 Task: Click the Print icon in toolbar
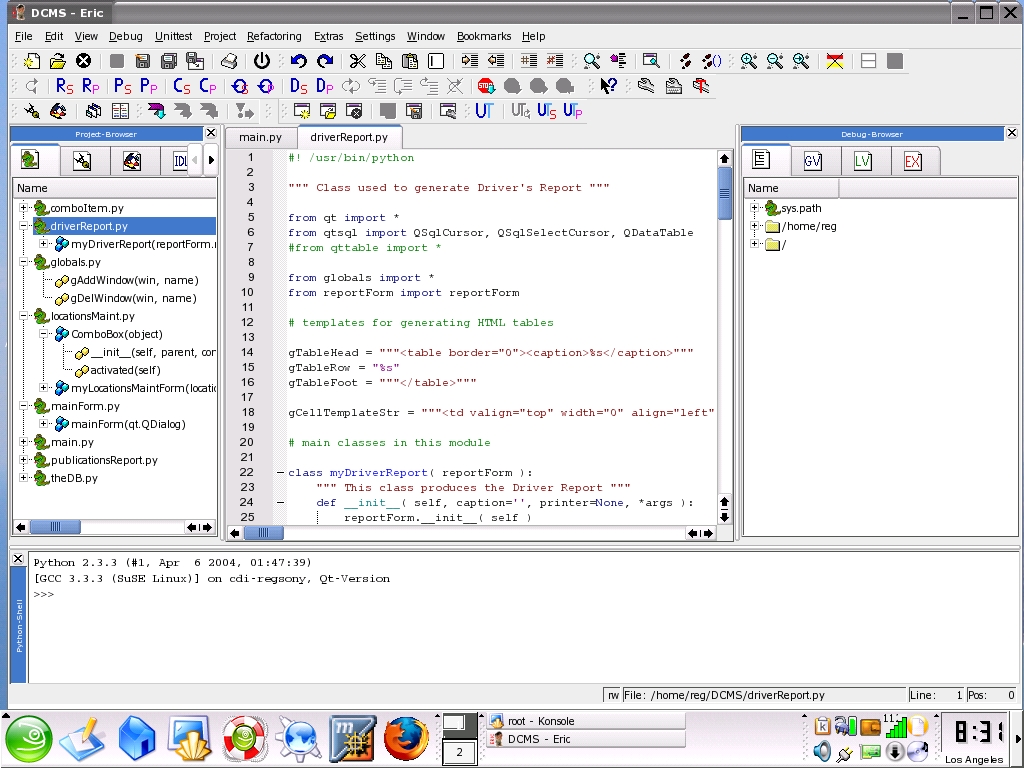[229, 61]
